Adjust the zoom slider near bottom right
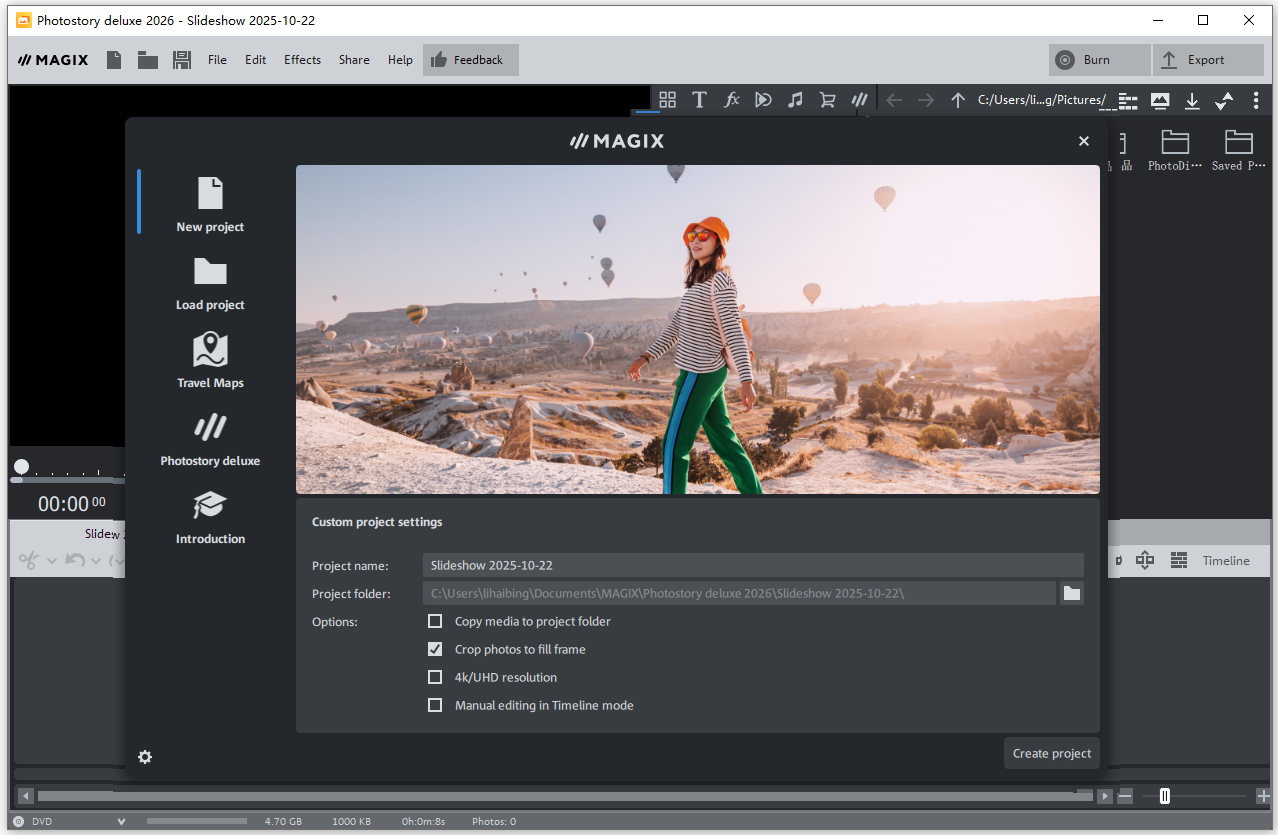This screenshot has width=1278, height=835. pyautogui.click(x=1165, y=796)
